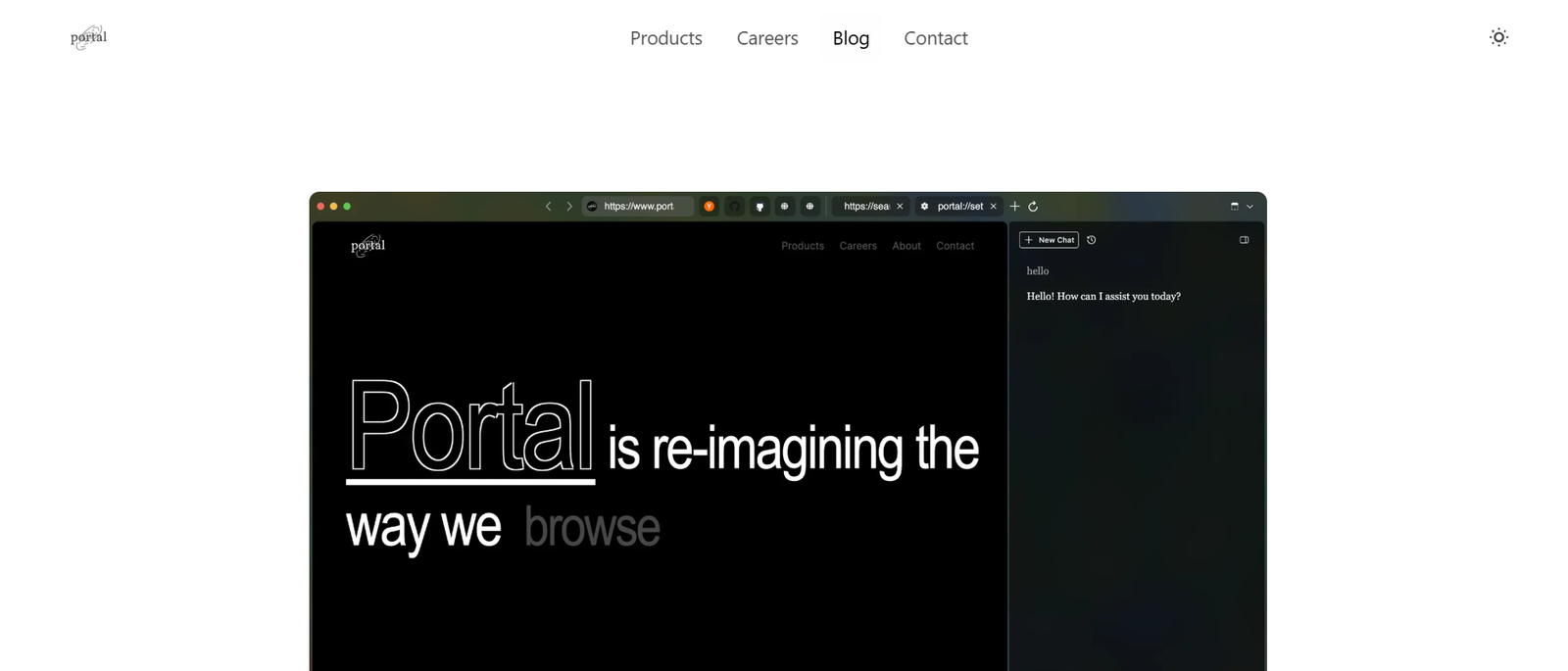
Task: Expand the chevron dropdown in browser titlebar
Action: pyautogui.click(x=1249, y=206)
